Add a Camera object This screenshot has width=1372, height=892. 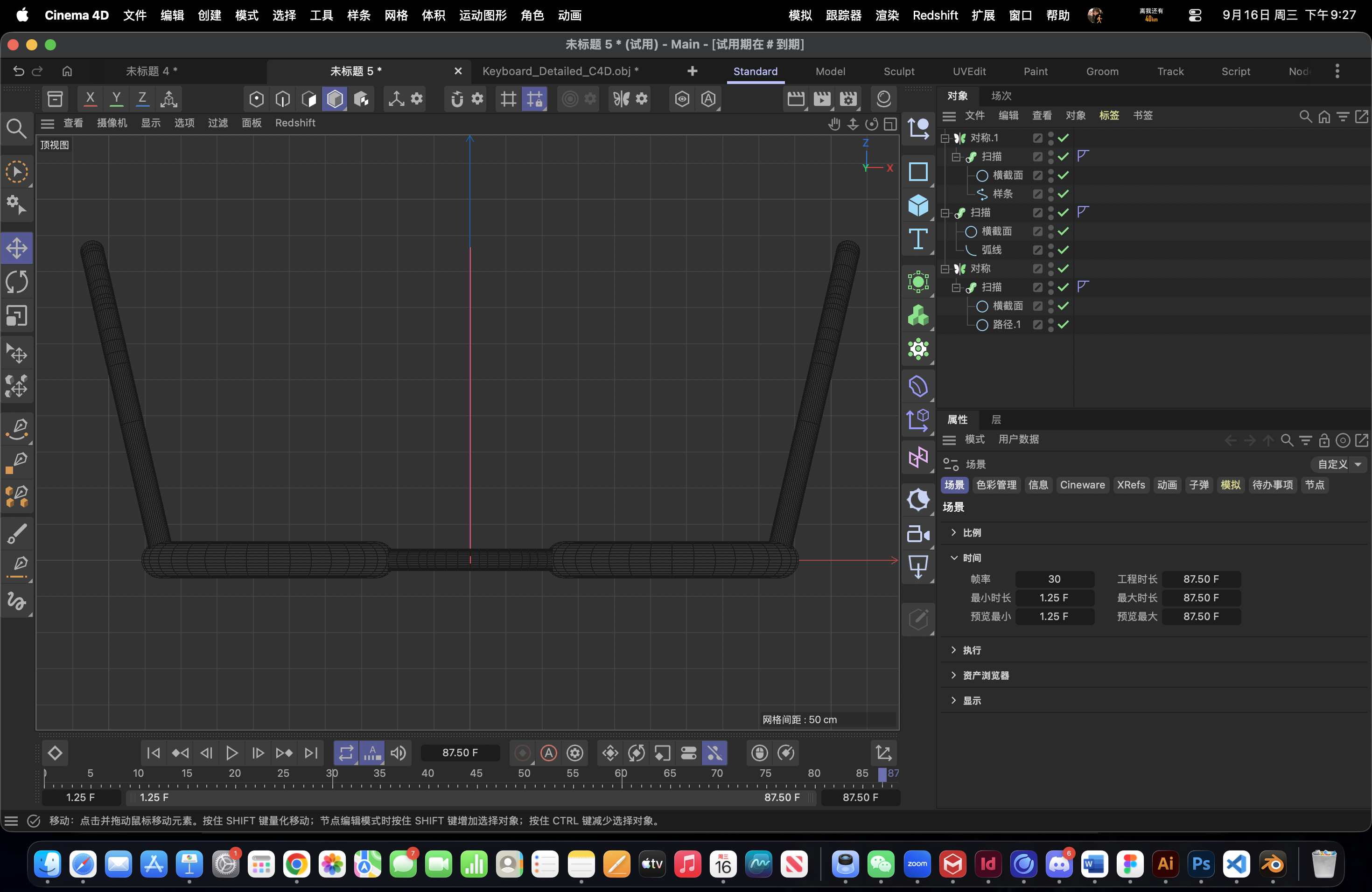[918, 534]
